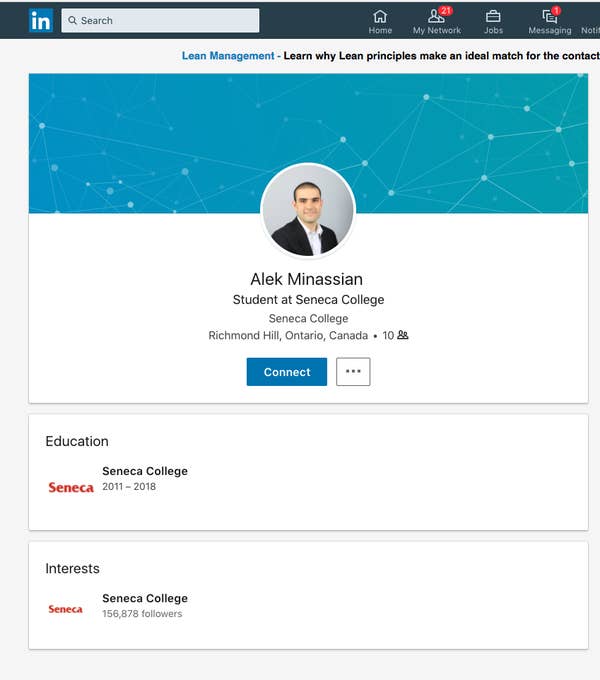
Task: Open the LinkedIn logo home link
Action: (x=41, y=20)
